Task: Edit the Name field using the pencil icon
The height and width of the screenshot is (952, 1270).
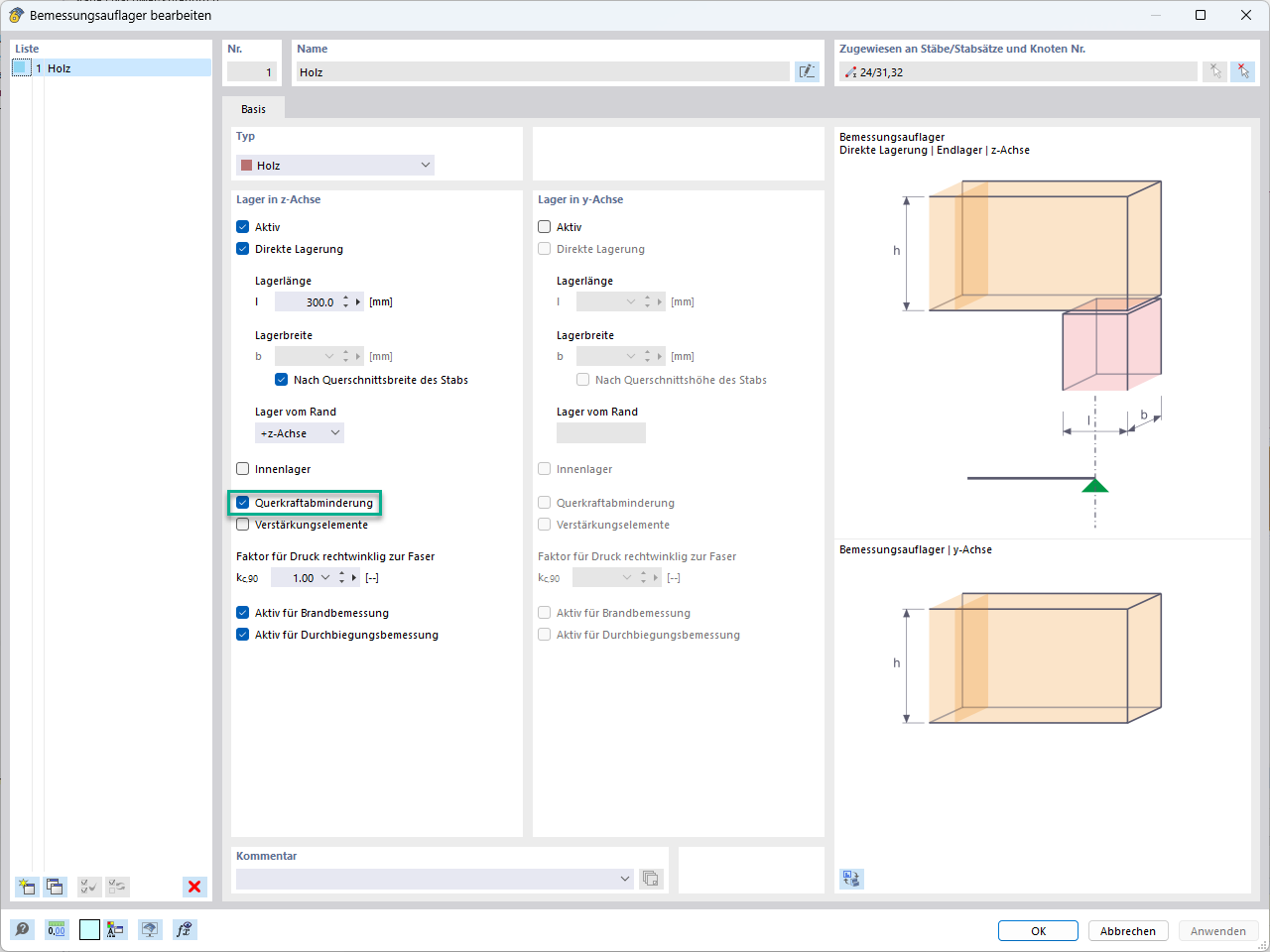Action: point(807,70)
